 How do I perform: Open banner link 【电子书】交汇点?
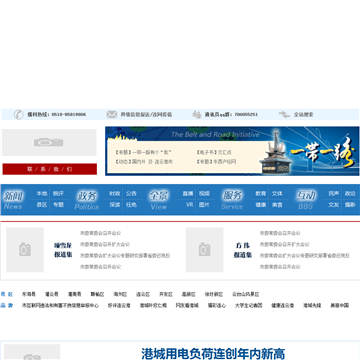pos(214,152)
